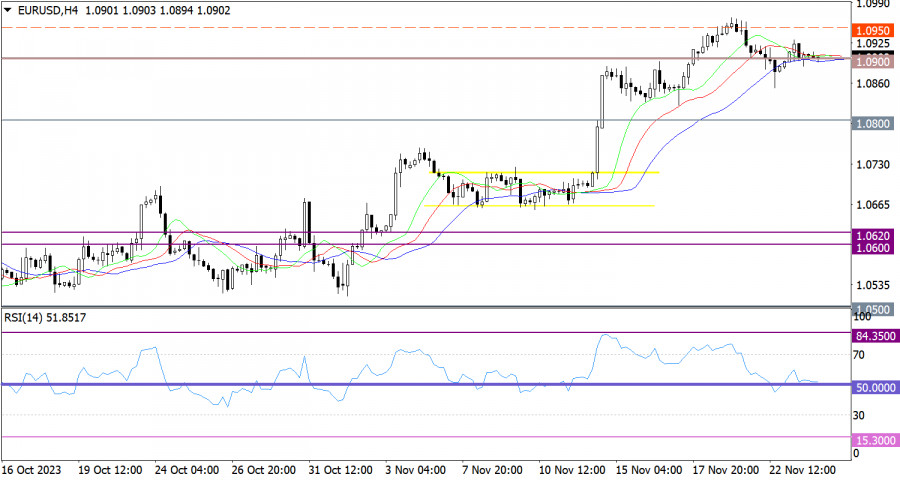Select the EURUSD,H4 chart title text
Image resolution: width=900 pixels, height=480 pixels.
pyautogui.click(x=48, y=10)
